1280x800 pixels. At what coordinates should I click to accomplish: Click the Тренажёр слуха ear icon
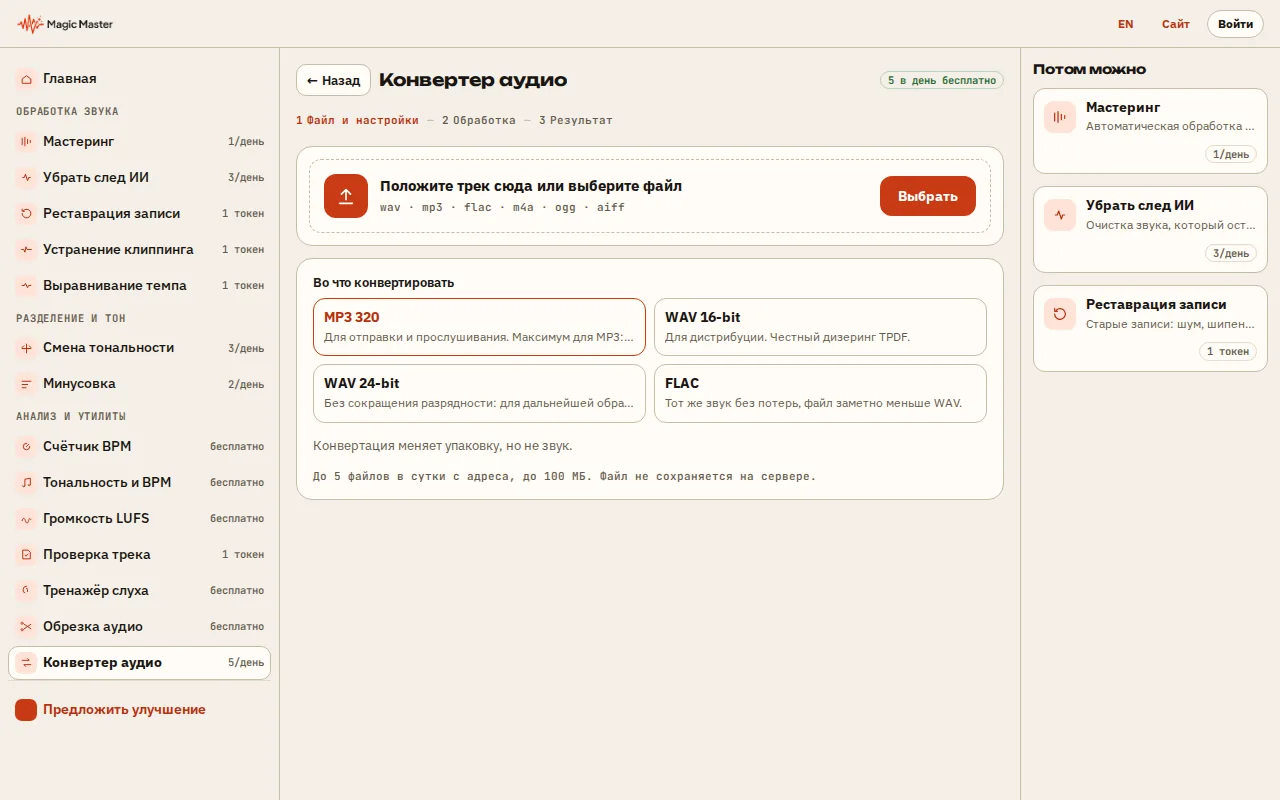tap(26, 591)
